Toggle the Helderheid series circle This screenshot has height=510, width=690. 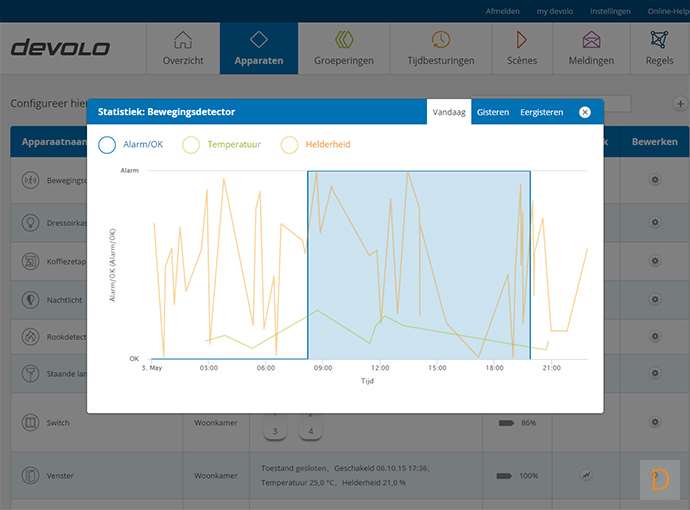point(290,145)
